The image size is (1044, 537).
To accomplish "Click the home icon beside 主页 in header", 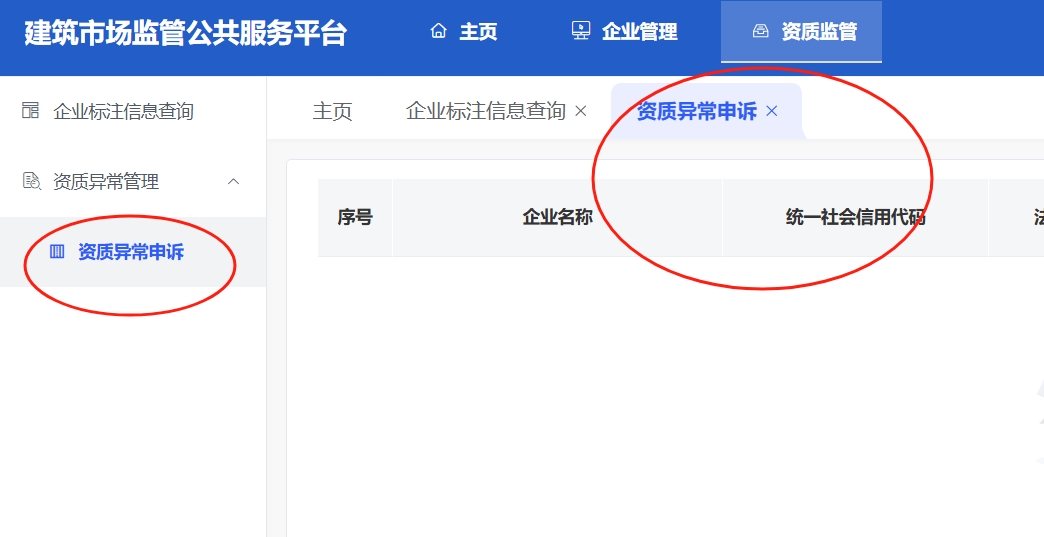I will coord(438,31).
